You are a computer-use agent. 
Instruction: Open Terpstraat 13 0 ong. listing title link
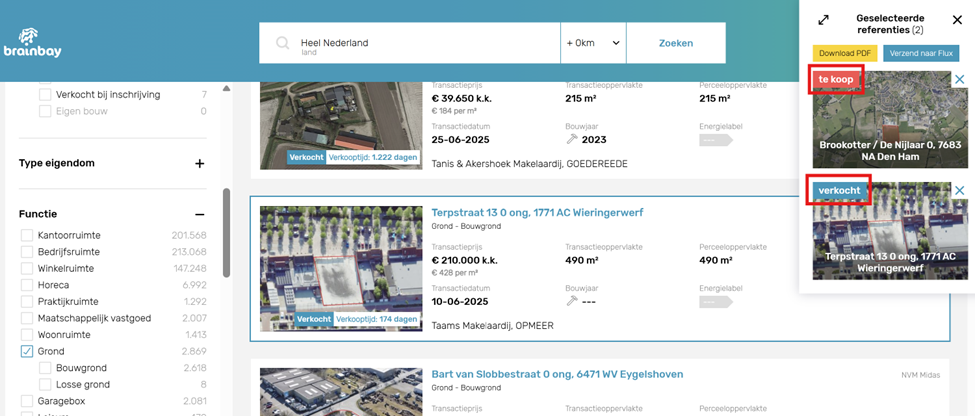pyautogui.click(x=537, y=213)
